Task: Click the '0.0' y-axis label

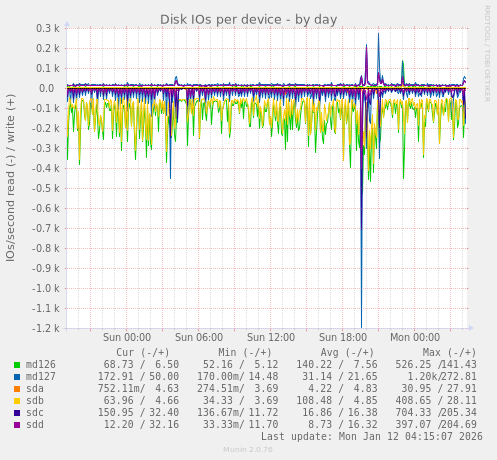Action: click(x=47, y=88)
